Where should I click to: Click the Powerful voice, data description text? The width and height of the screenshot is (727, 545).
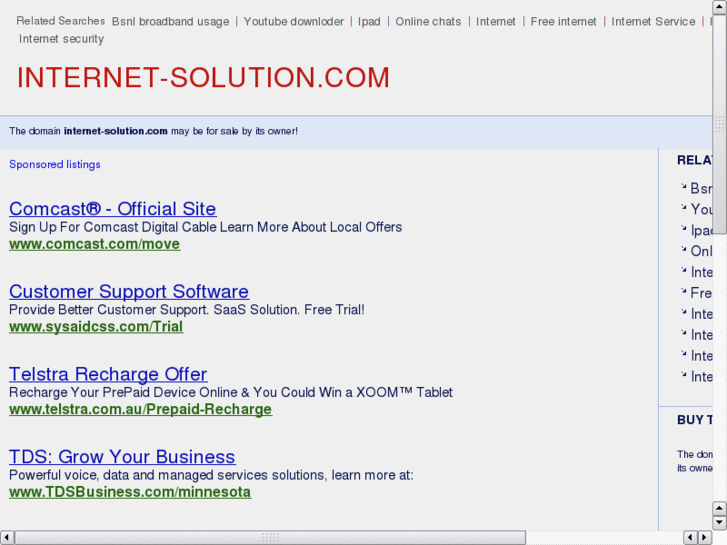[x=211, y=475]
